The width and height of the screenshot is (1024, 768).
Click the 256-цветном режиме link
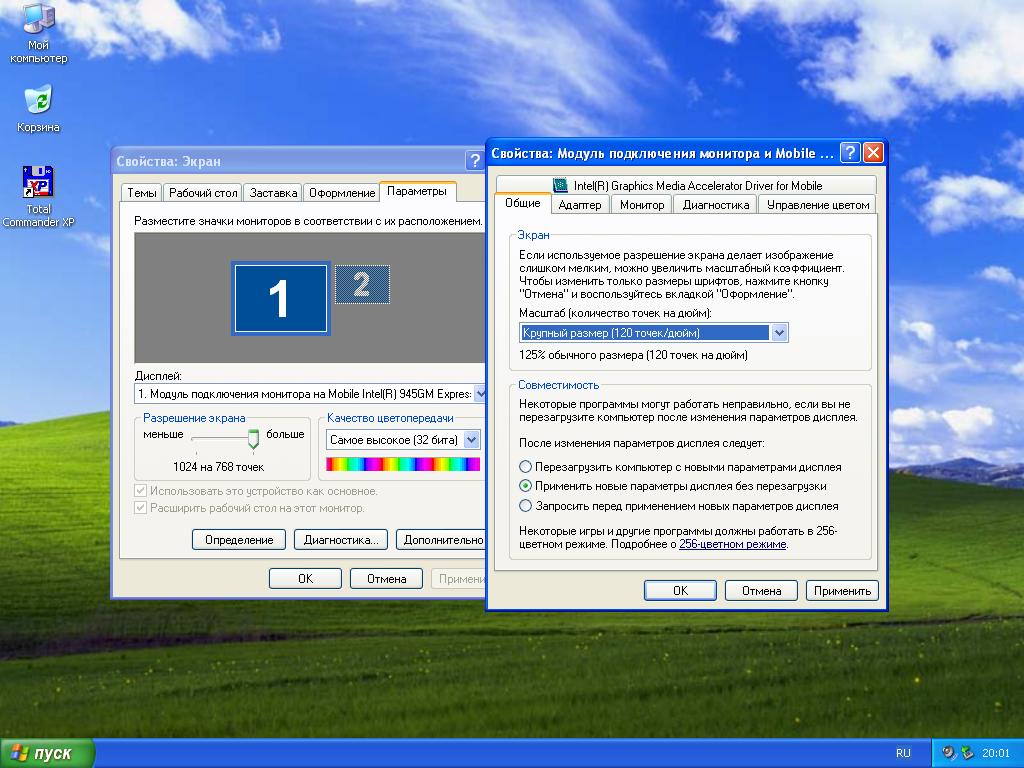(x=732, y=545)
